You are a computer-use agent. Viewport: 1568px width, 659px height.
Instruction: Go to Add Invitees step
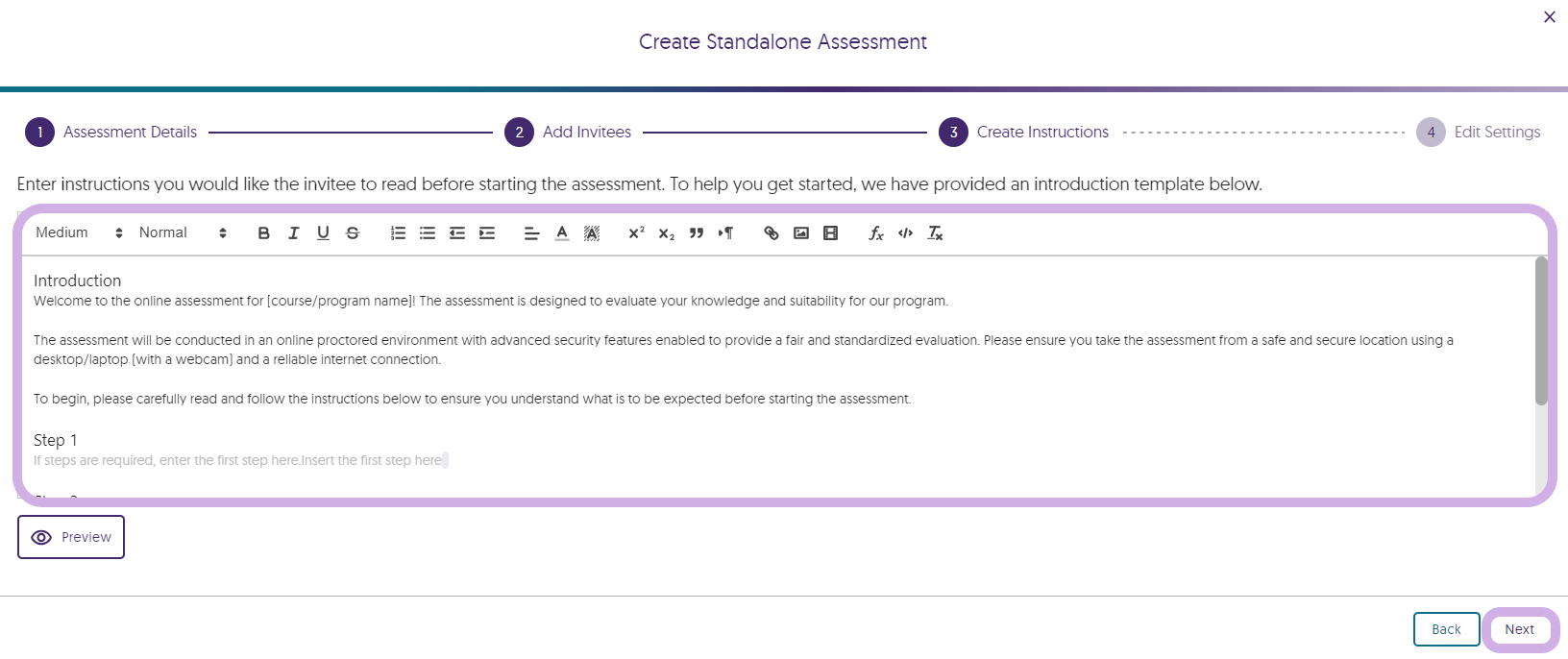[586, 133]
